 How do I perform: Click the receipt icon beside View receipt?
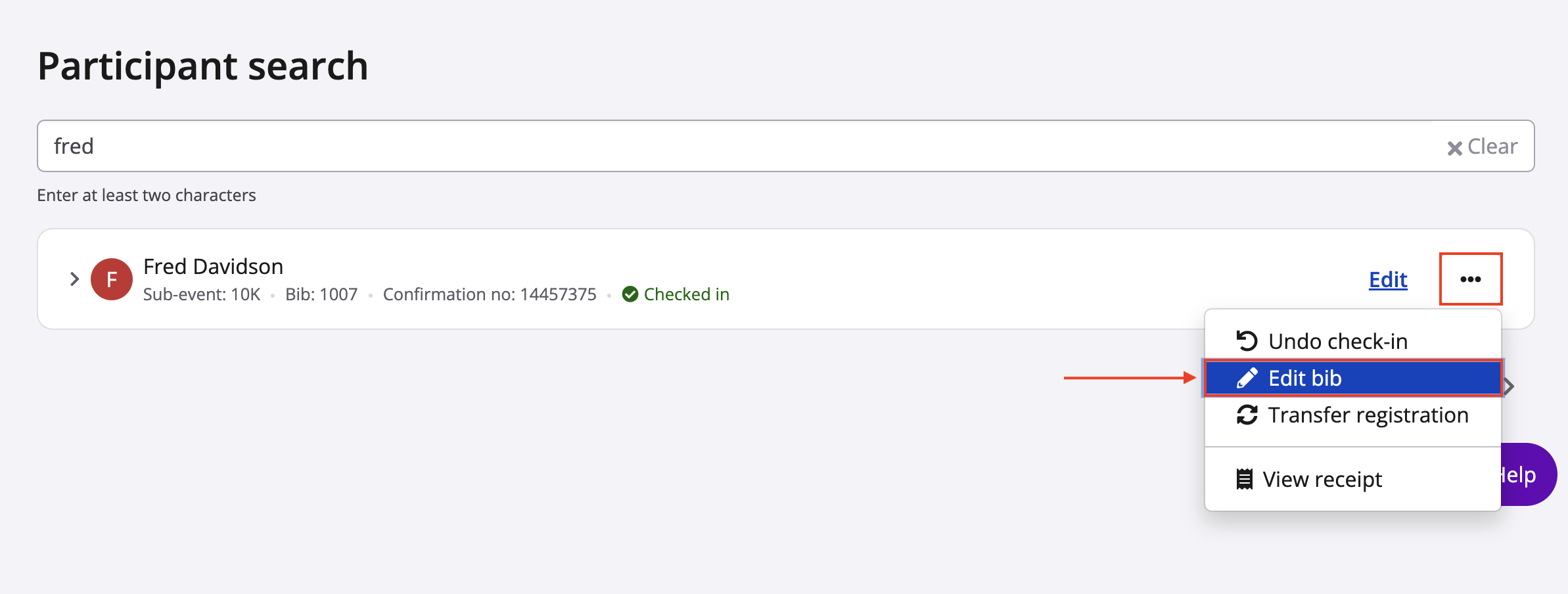(1244, 480)
